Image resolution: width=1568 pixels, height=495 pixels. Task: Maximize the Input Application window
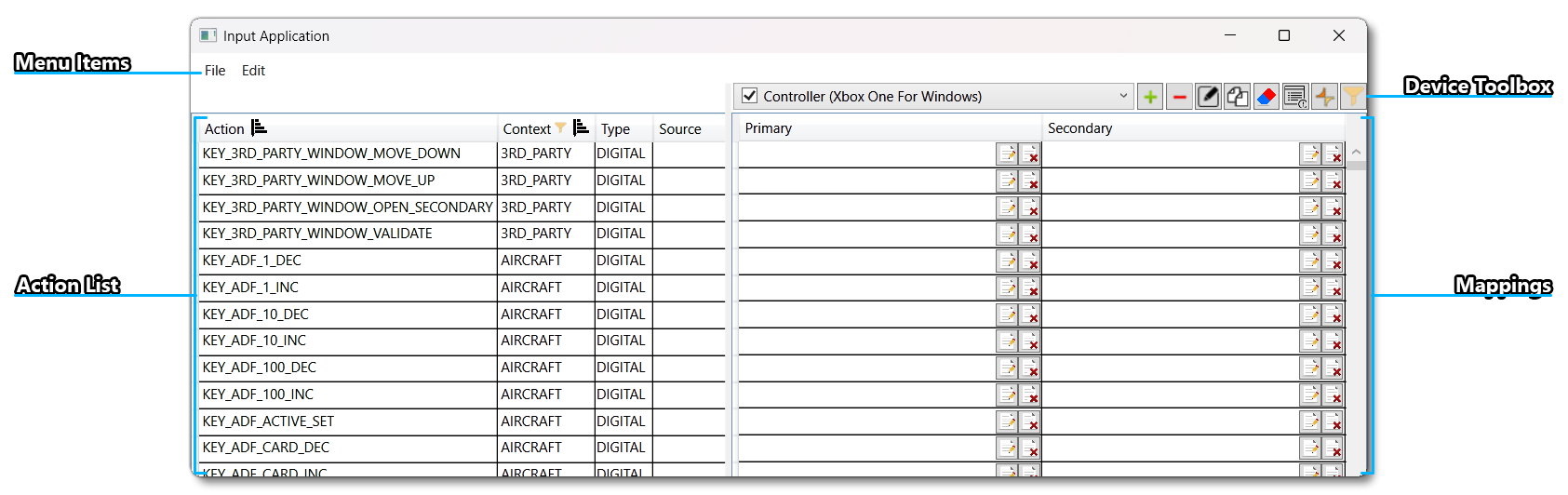[1284, 35]
